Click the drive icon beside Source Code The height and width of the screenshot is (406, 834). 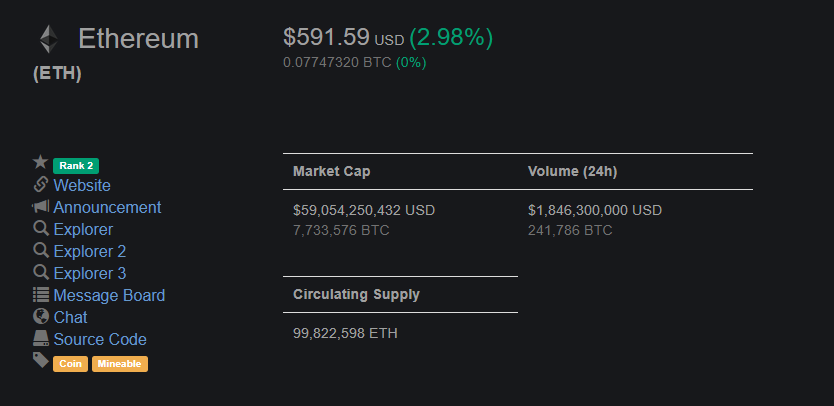41,338
